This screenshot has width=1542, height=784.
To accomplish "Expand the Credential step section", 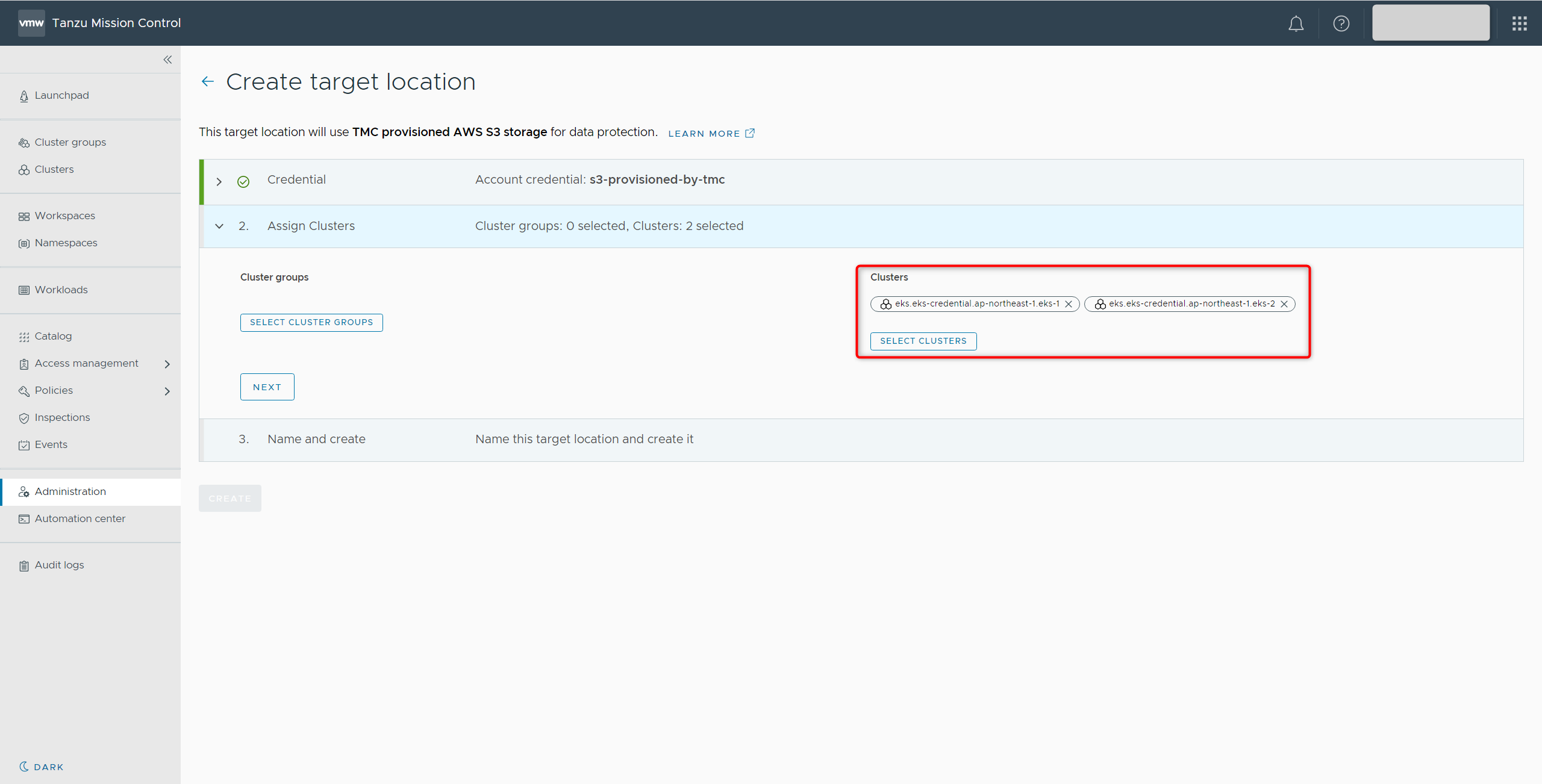I will click(219, 181).
